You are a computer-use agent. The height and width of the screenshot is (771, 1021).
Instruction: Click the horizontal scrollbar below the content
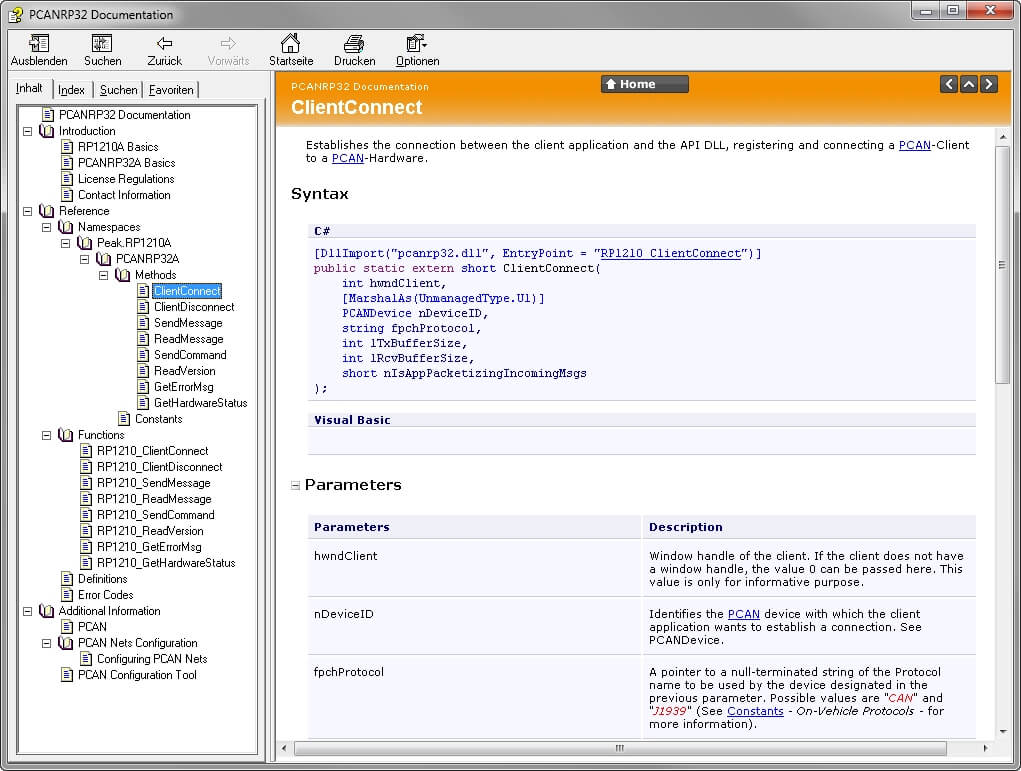[618, 747]
